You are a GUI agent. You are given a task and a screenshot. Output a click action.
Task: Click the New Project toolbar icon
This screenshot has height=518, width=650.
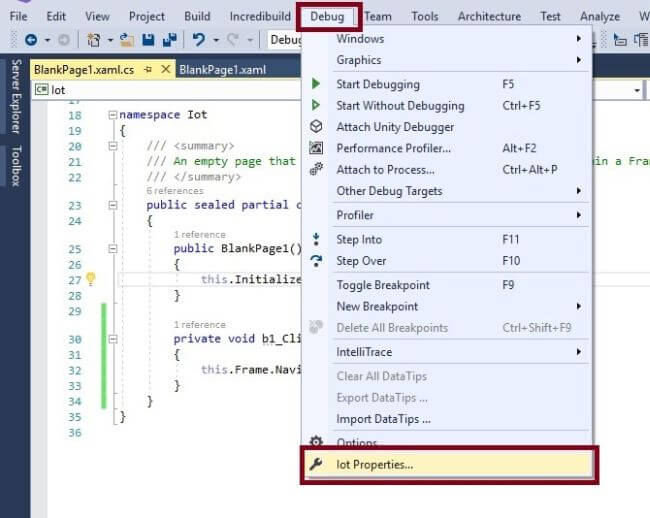[93, 40]
